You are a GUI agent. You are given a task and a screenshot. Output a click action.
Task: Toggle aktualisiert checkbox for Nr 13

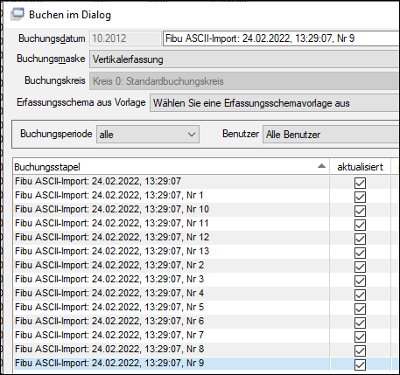coord(360,253)
